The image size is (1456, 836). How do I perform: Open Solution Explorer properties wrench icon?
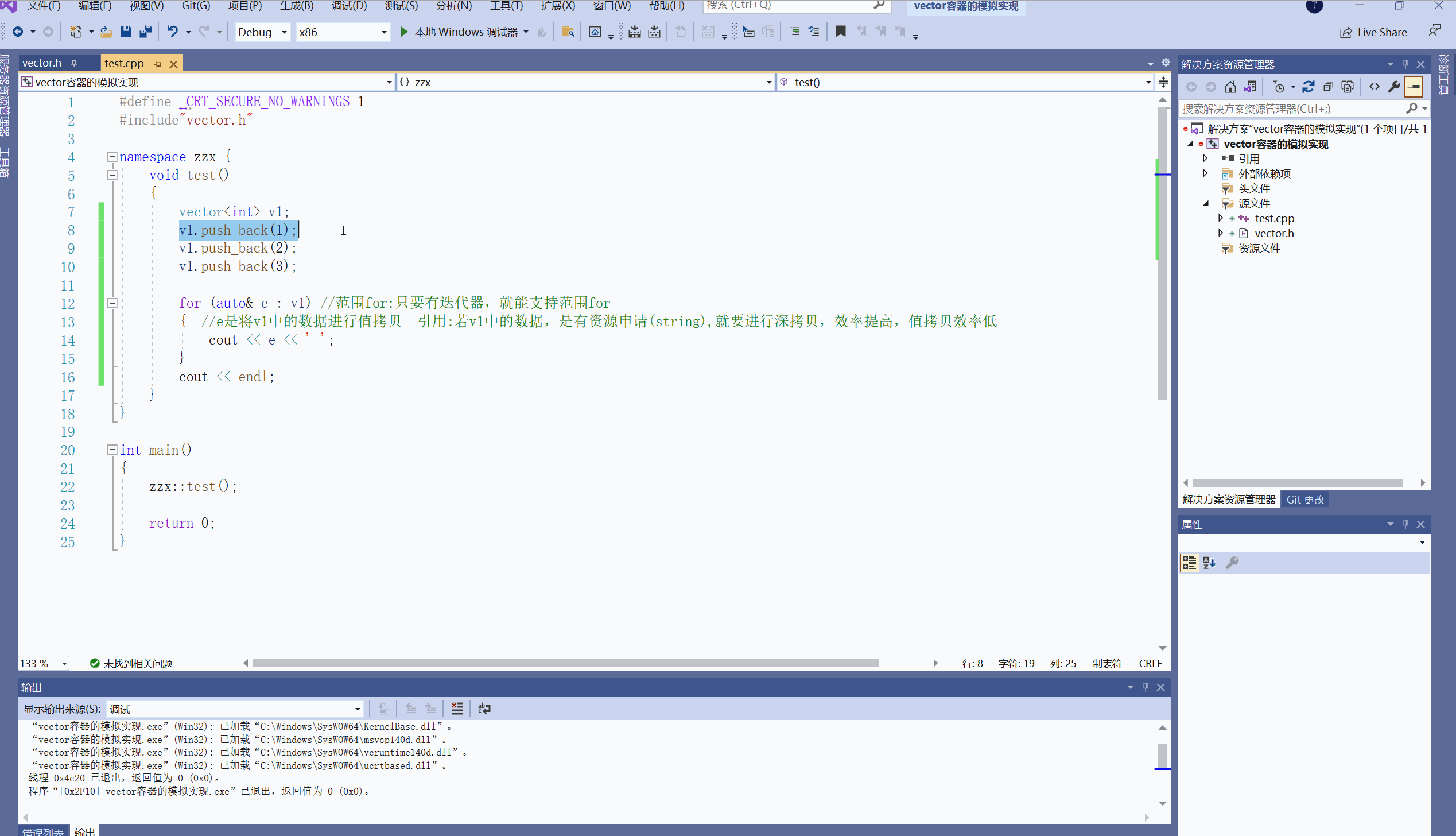tap(1394, 87)
